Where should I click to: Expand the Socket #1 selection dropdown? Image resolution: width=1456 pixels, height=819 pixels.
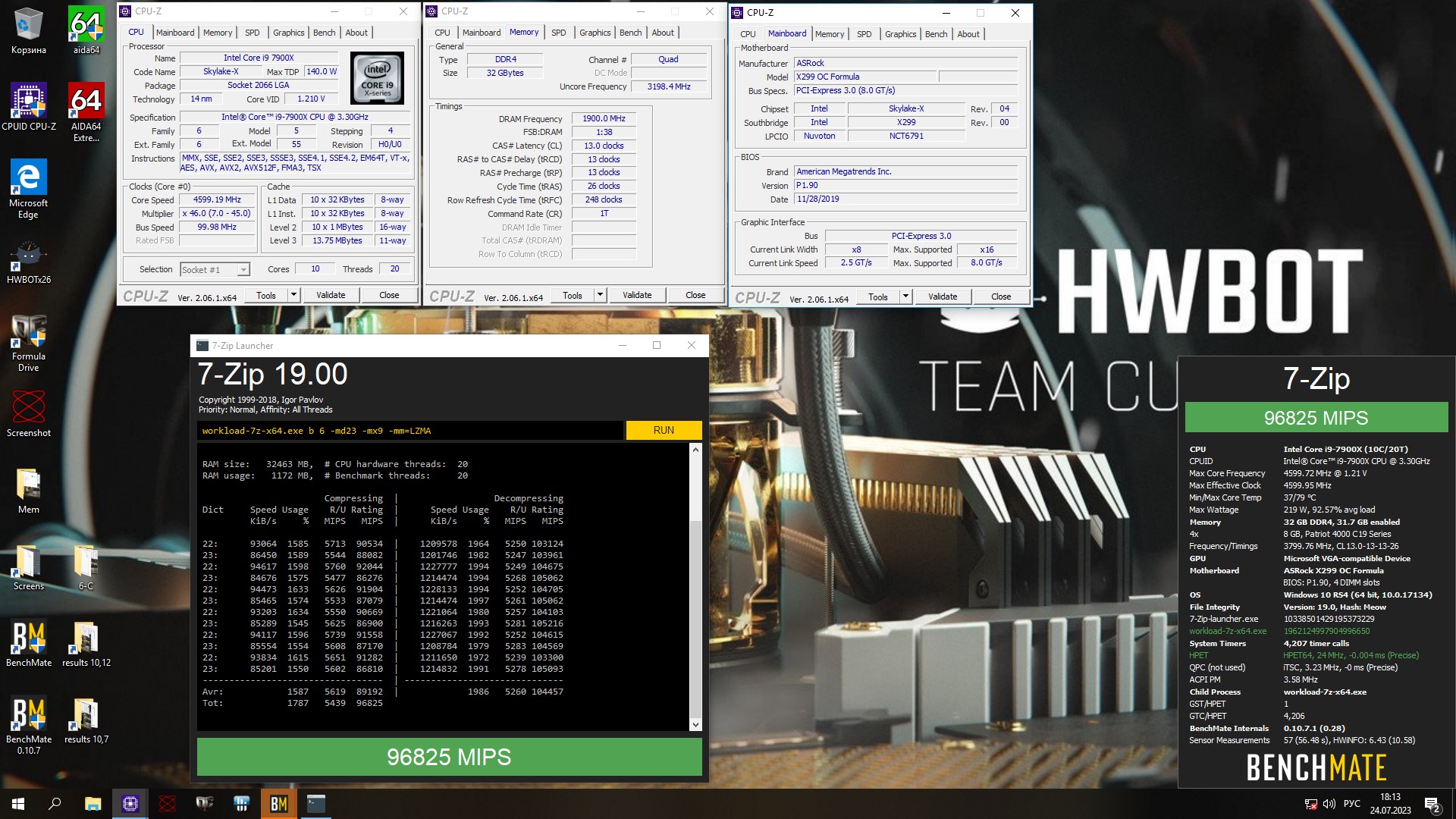click(x=243, y=270)
